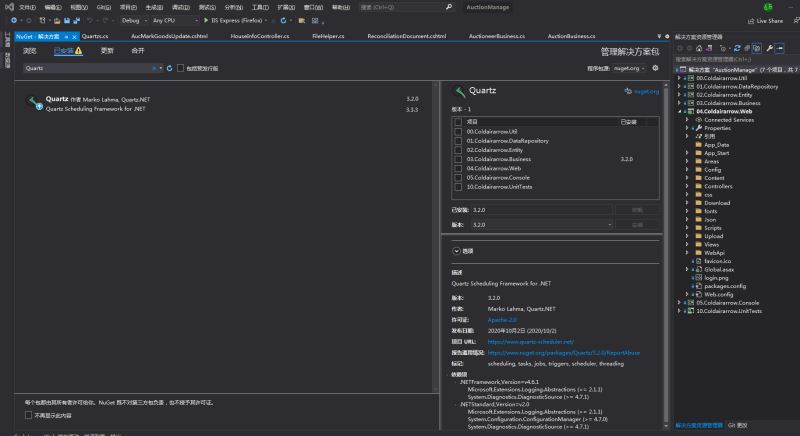Click the IIS Express (Firefox) run button
Viewport: 800px width, 436px height.
[234, 20]
